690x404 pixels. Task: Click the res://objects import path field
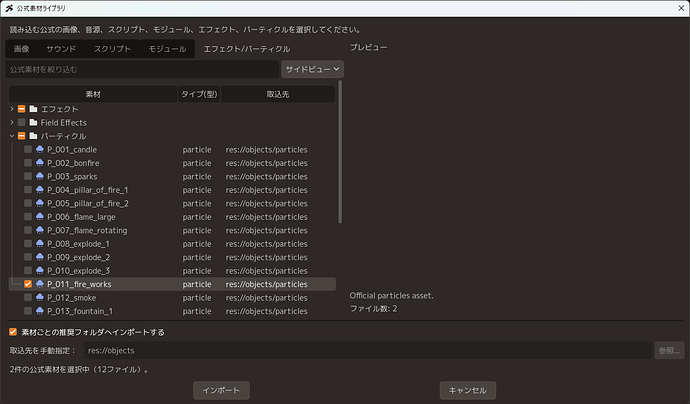click(368, 350)
